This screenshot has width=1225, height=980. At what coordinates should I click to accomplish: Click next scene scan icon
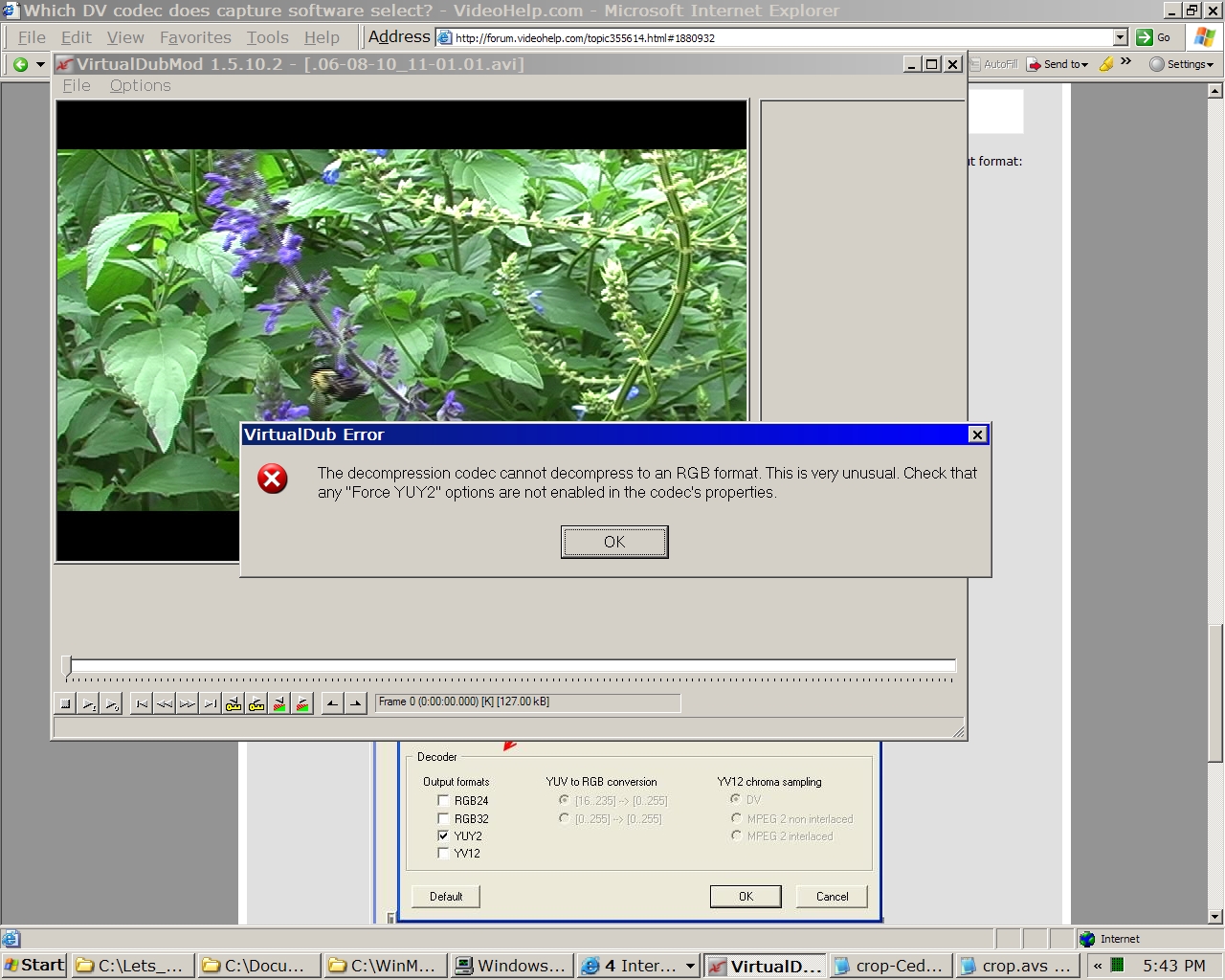point(302,703)
